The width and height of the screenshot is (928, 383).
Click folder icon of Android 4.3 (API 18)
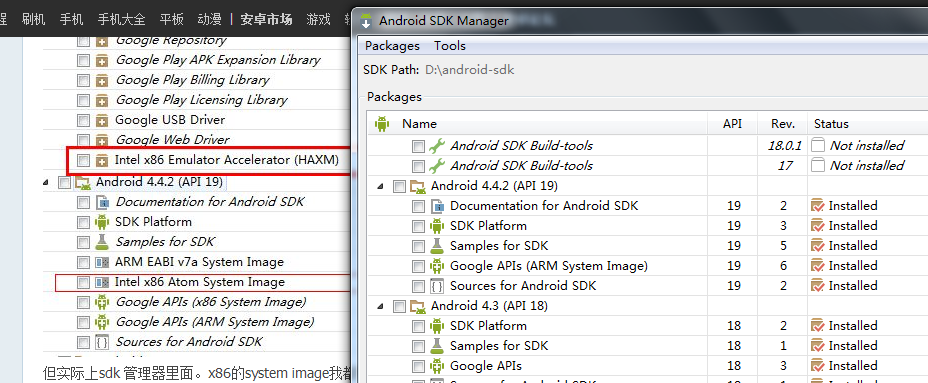pos(418,306)
